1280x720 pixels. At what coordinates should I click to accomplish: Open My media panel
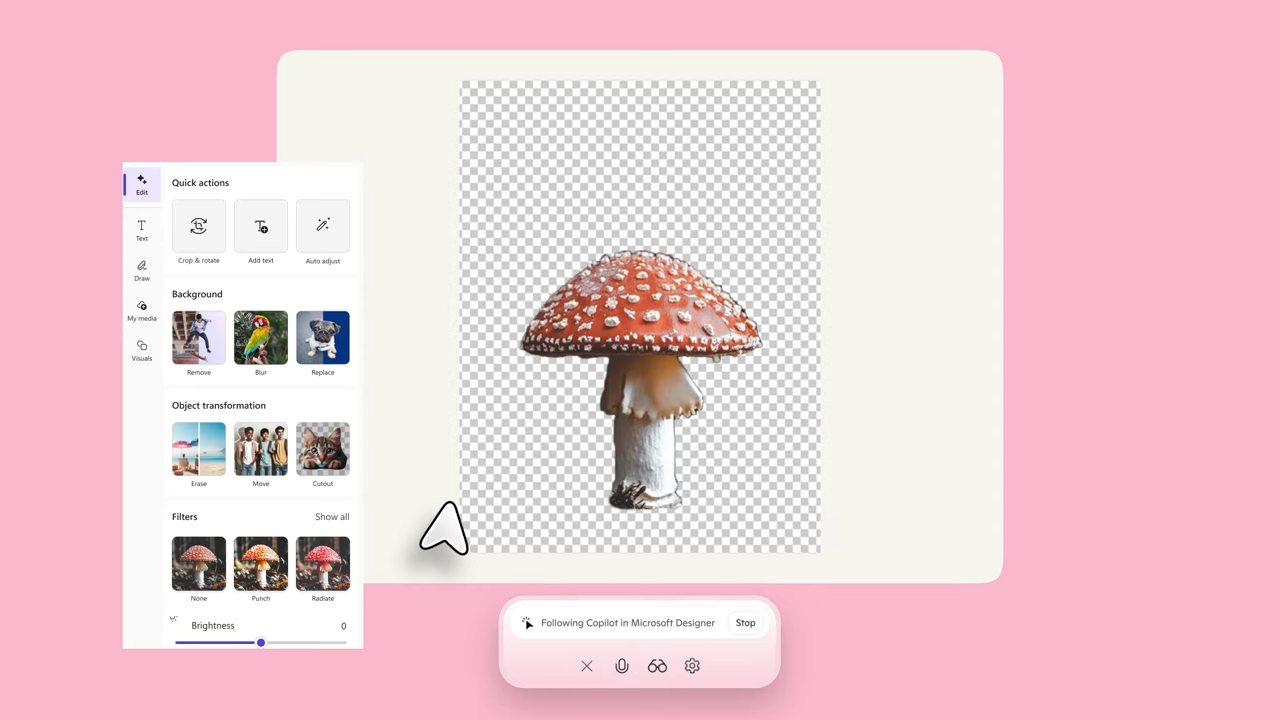[142, 310]
